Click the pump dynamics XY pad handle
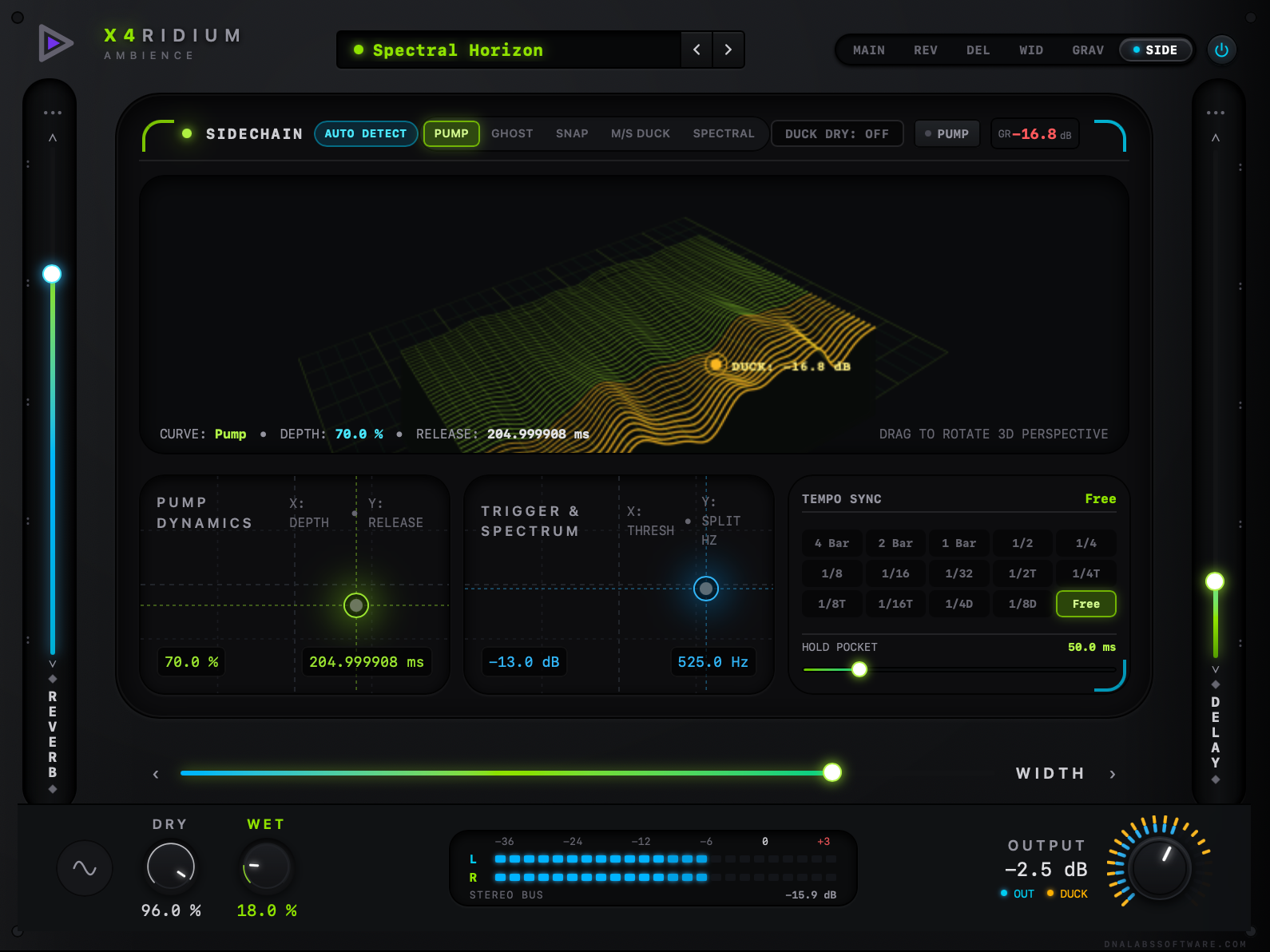This screenshot has height=952, width=1270. point(356,605)
